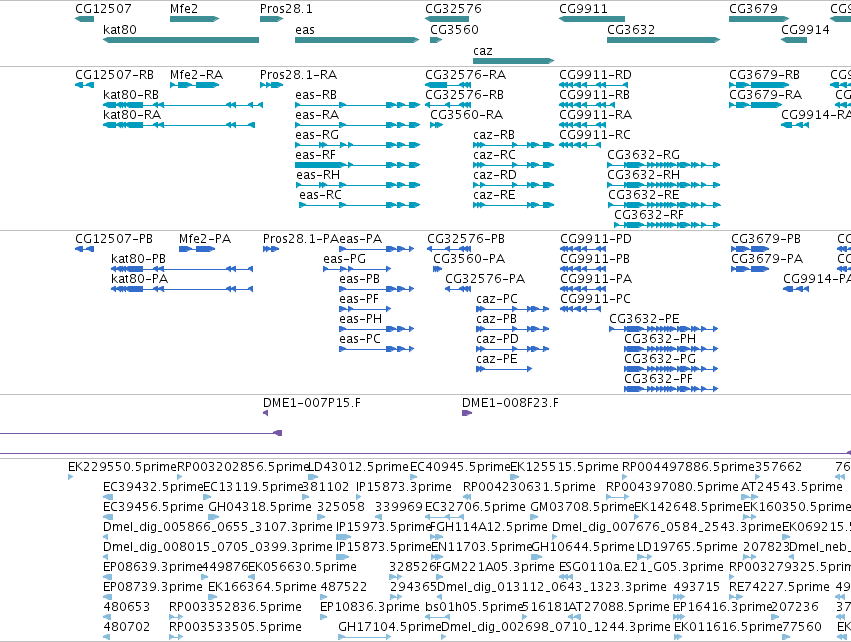This screenshot has width=851, height=642.
Task: Click the eas-PH protein label
Action: (x=360, y=319)
